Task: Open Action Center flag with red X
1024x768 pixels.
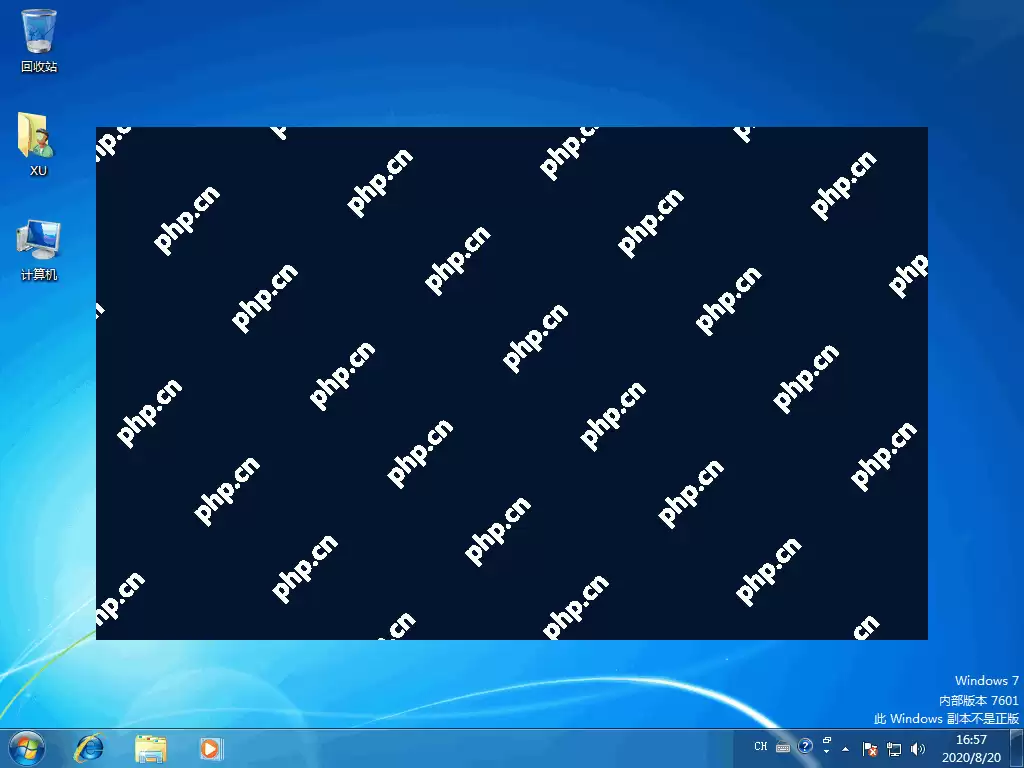Action: click(x=870, y=748)
